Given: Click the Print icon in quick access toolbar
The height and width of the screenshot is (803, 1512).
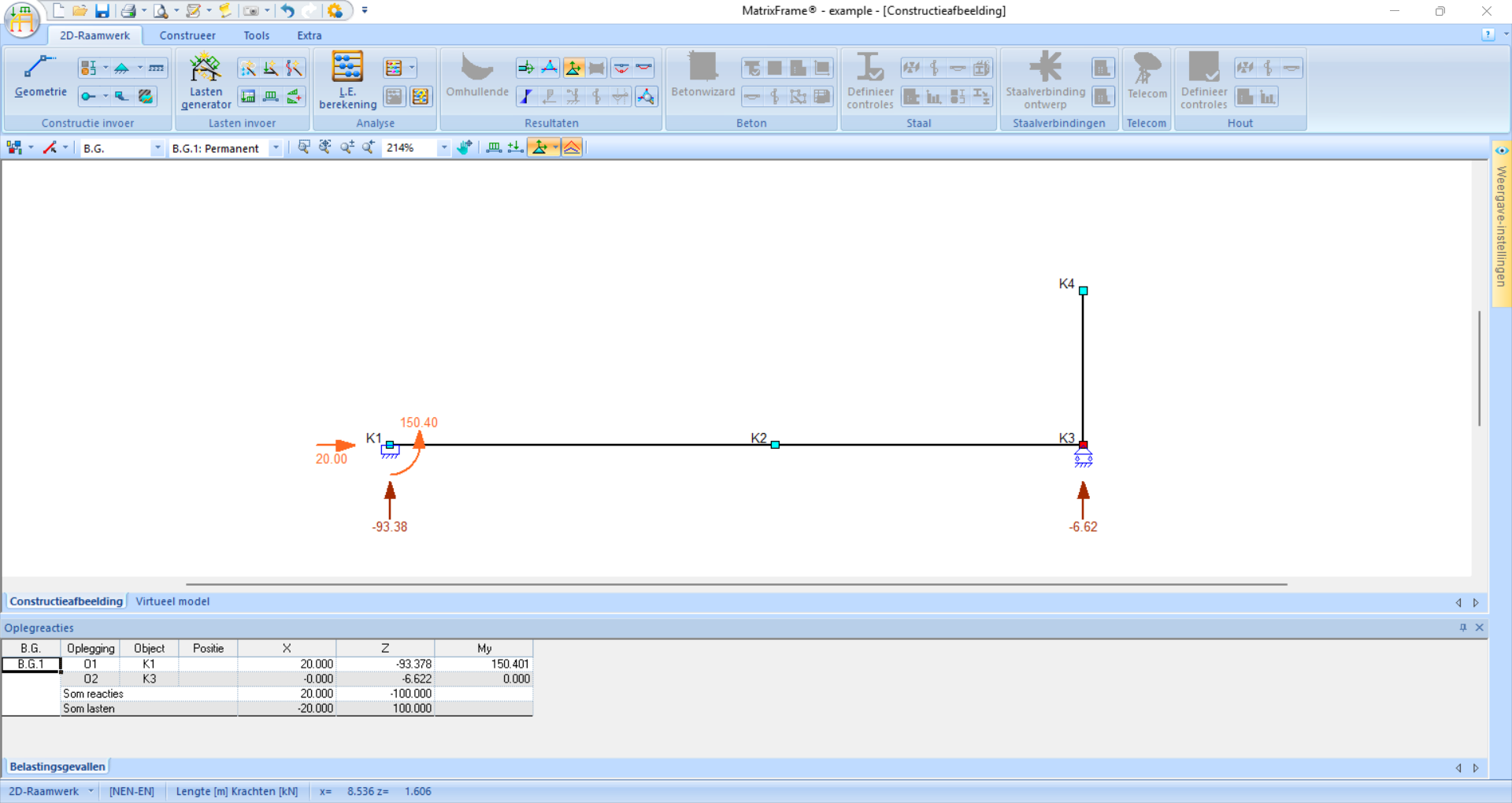Looking at the screenshot, I should pos(128,11).
